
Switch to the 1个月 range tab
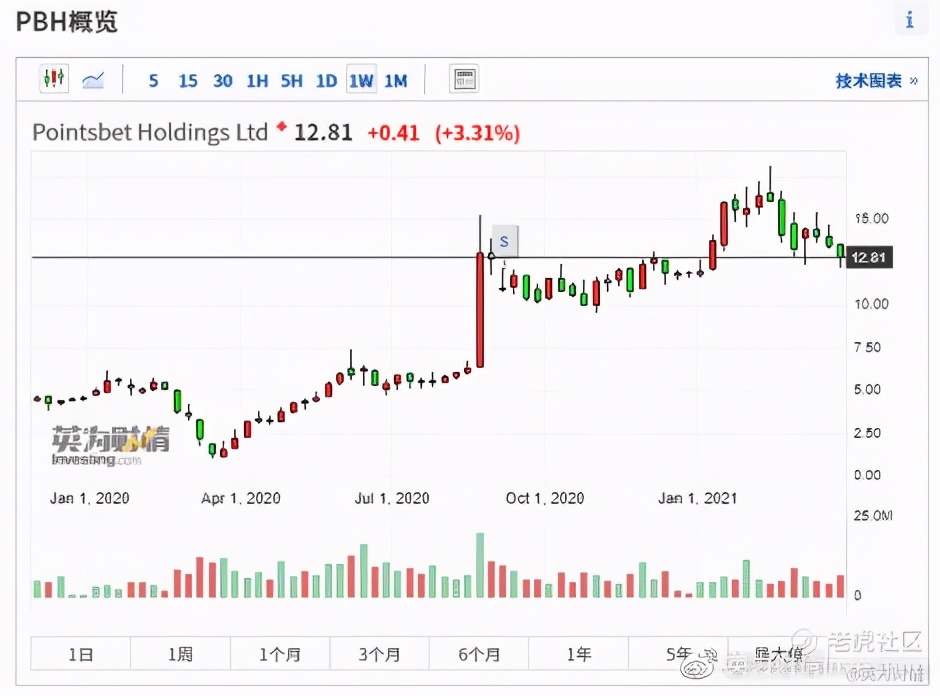280,654
